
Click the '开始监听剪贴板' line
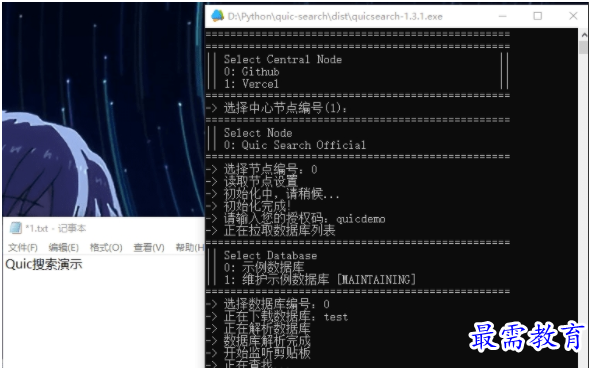[258, 353]
